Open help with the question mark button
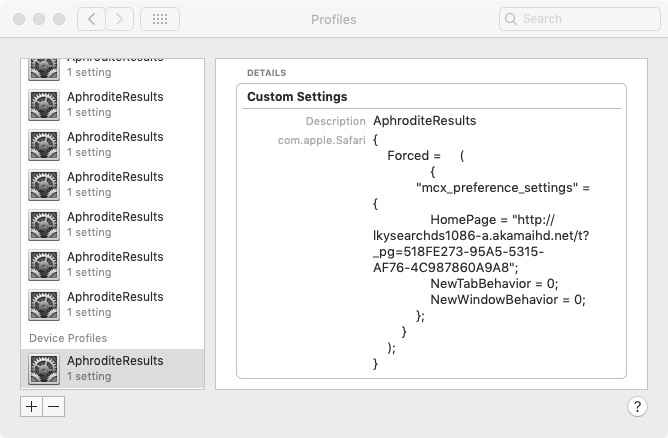This screenshot has height=438, width=668. pos(637,406)
